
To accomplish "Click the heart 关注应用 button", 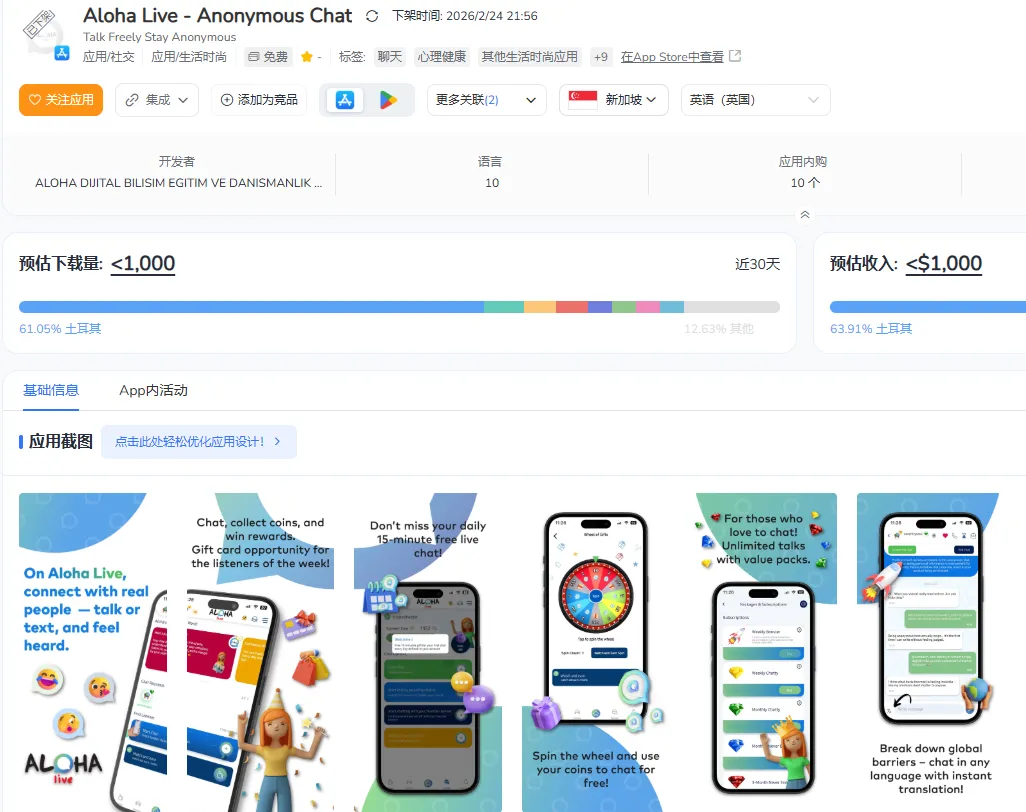I will click(x=61, y=99).
